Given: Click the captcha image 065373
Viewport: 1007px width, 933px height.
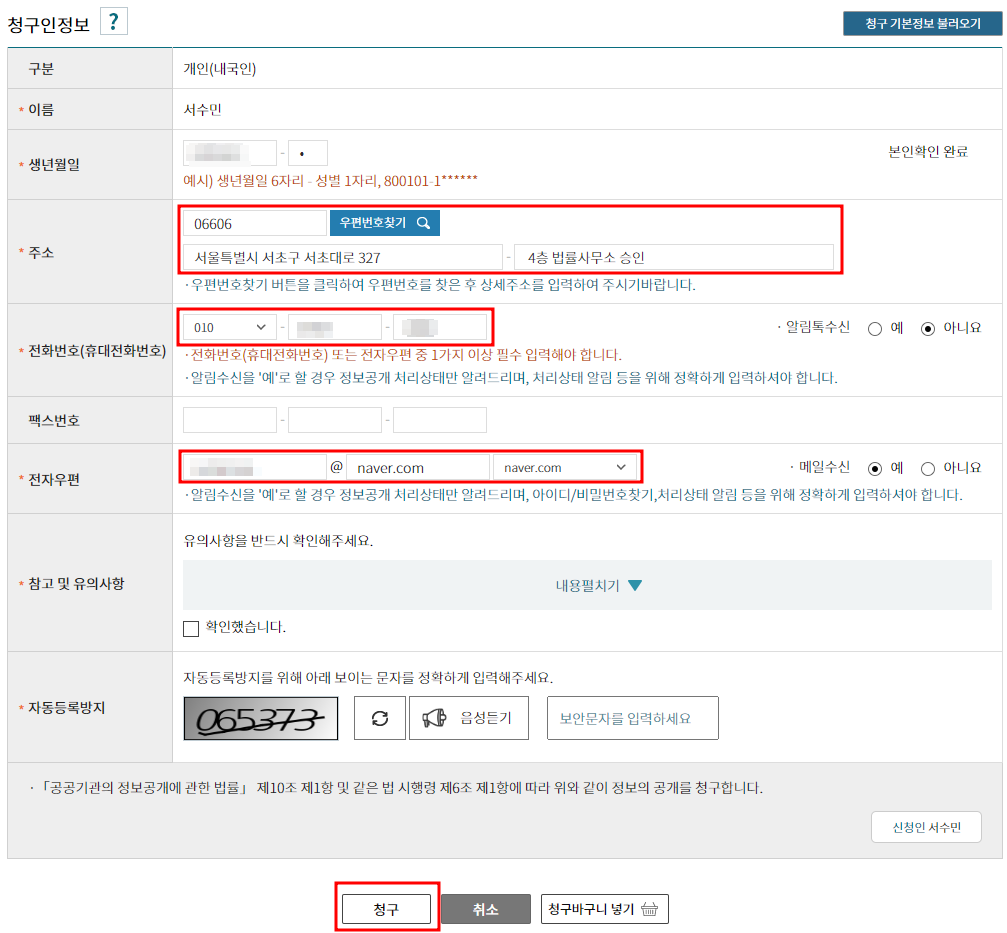Looking at the screenshot, I should click(261, 718).
